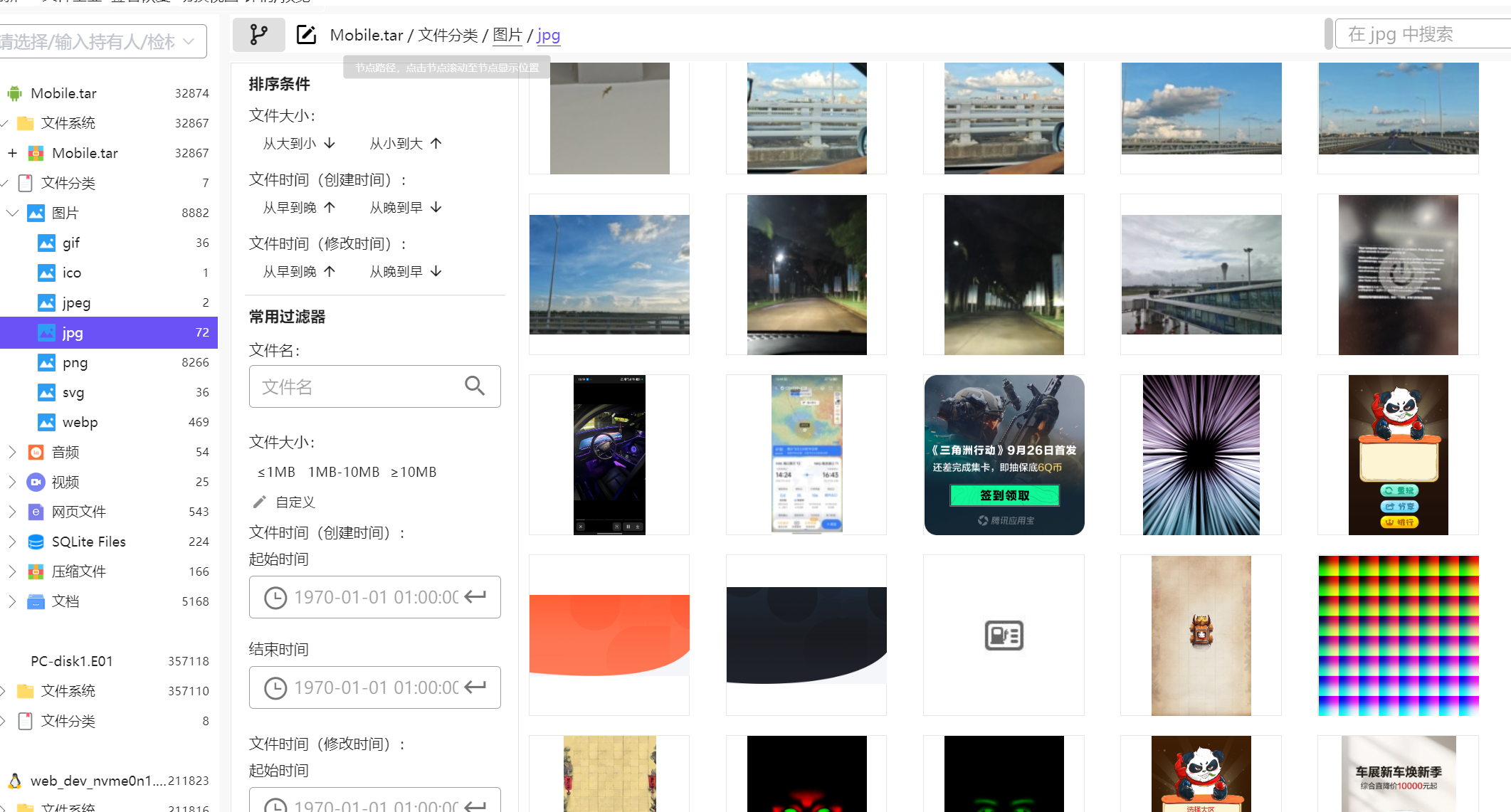This screenshot has height=812, width=1511.
Task: Collapse the 图片 pictures tree node
Action: pyautogui.click(x=12, y=213)
